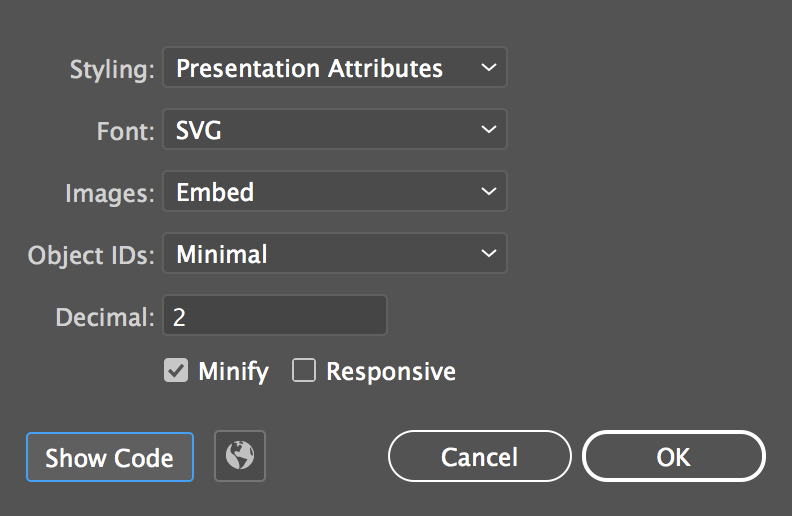The image size is (792, 516).
Task: Click the Embed images option value
Action: coord(215,192)
